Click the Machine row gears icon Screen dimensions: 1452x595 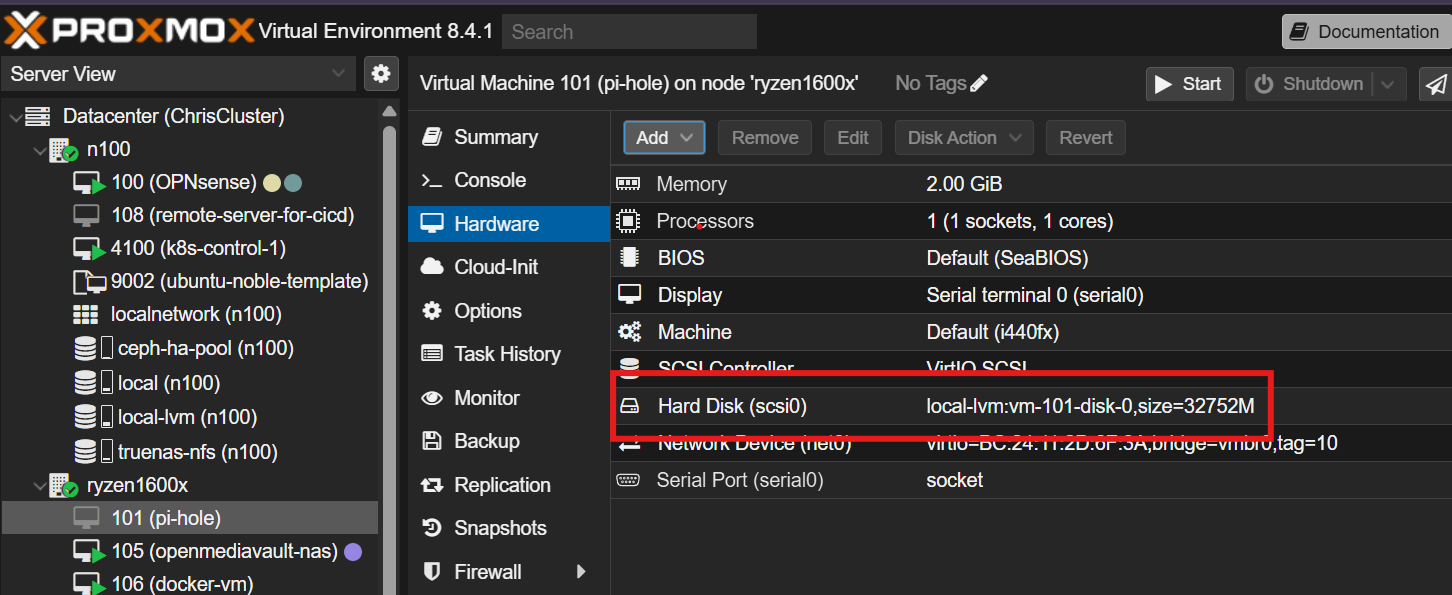(x=629, y=332)
